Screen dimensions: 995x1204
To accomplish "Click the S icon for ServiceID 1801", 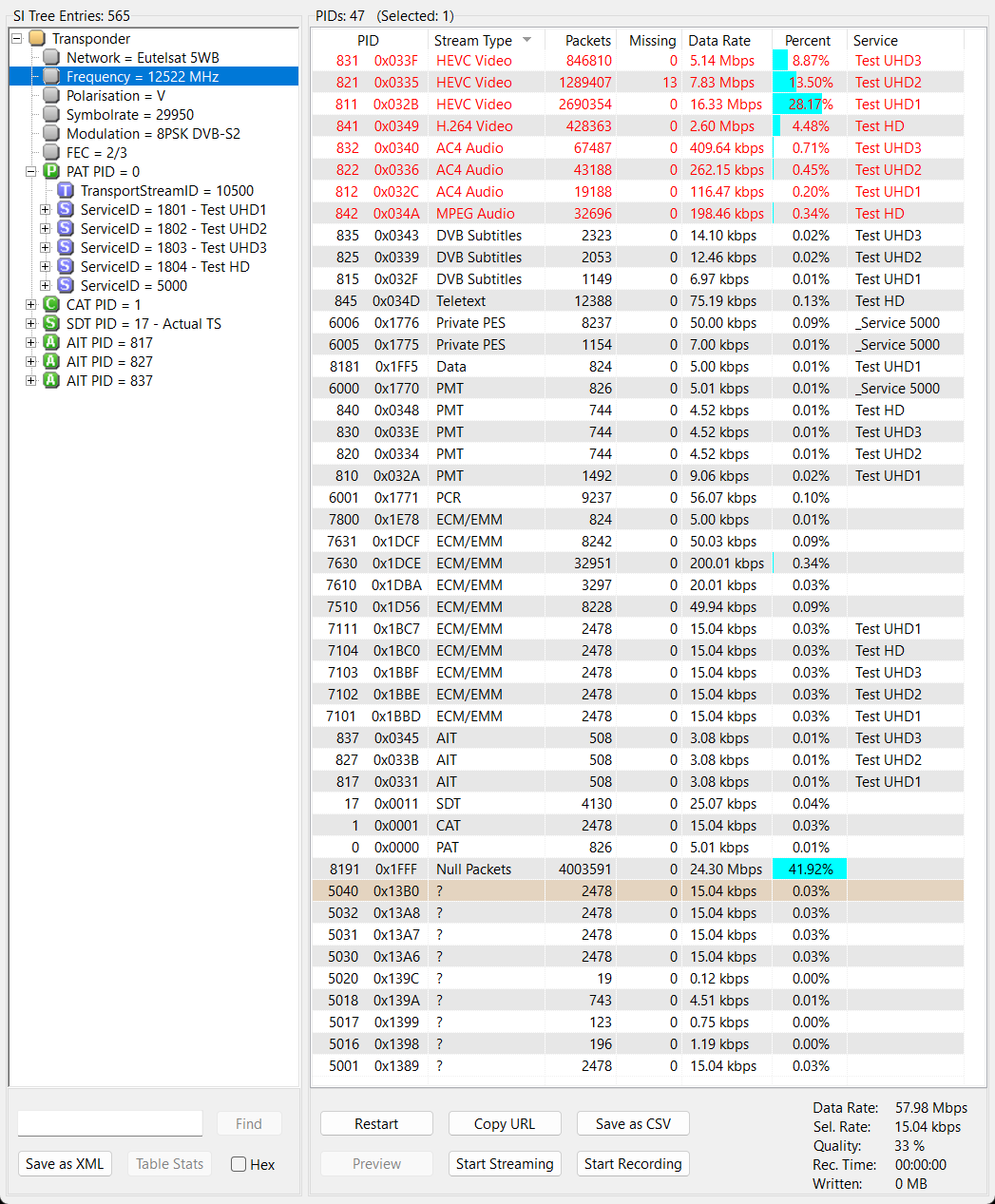I will click(x=66, y=210).
